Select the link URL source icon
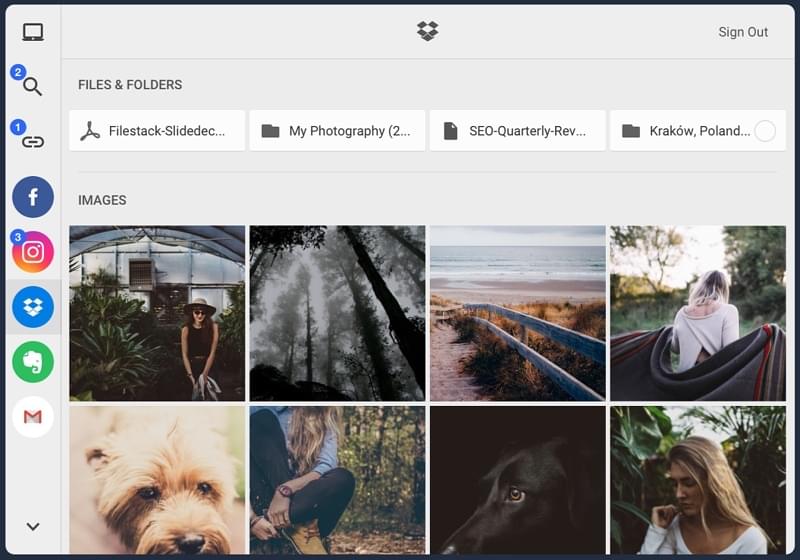 coord(32,141)
